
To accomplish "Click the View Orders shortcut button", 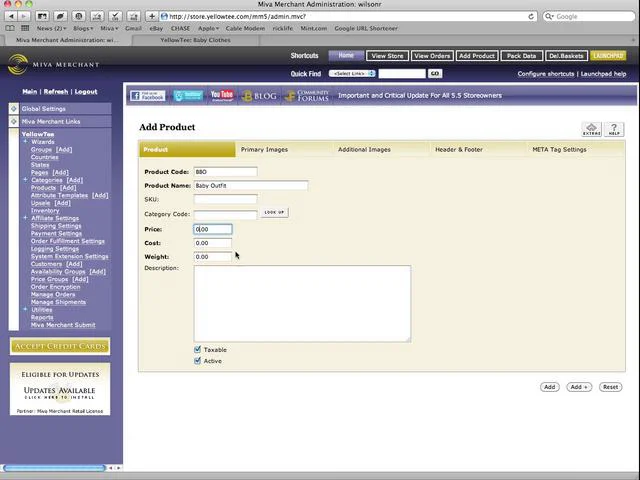I will 432,56.
